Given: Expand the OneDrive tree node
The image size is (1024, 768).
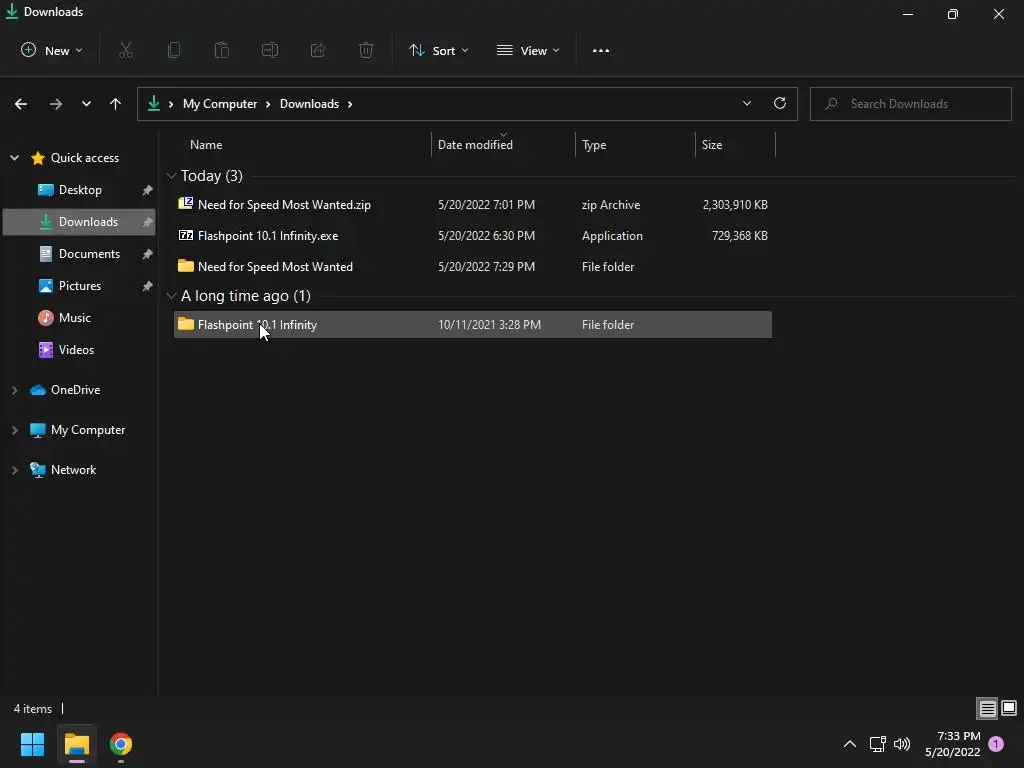Looking at the screenshot, I should (14, 390).
